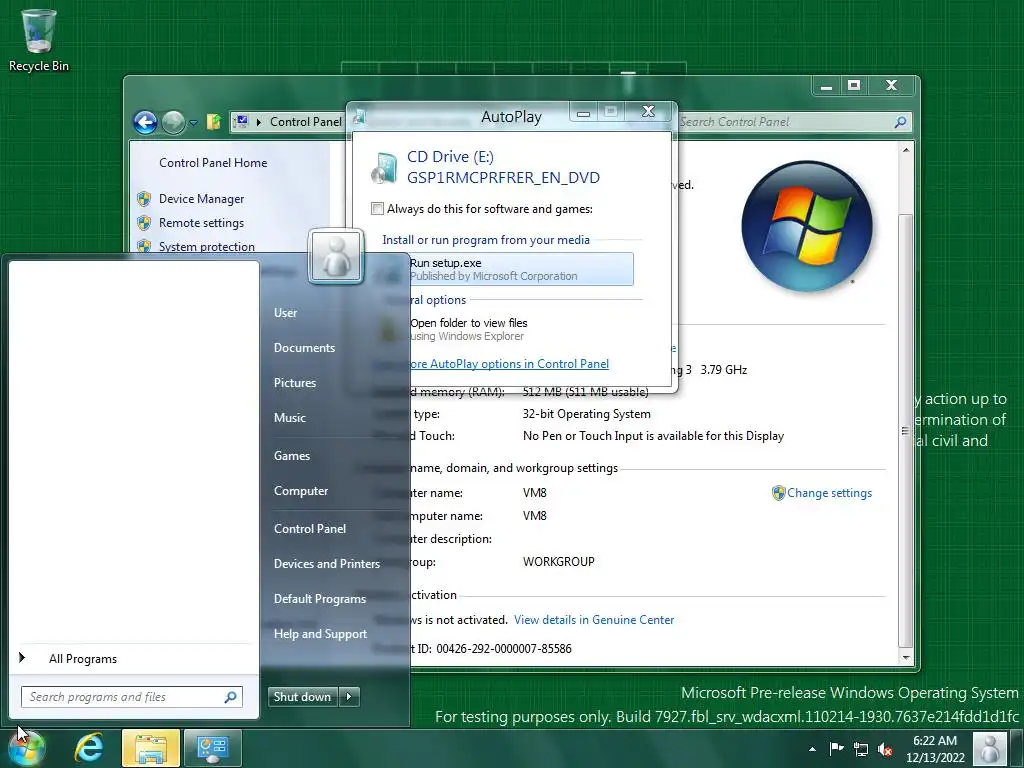Click the search magnifier in Control Panel
This screenshot has height=768, width=1024.
tap(900, 121)
